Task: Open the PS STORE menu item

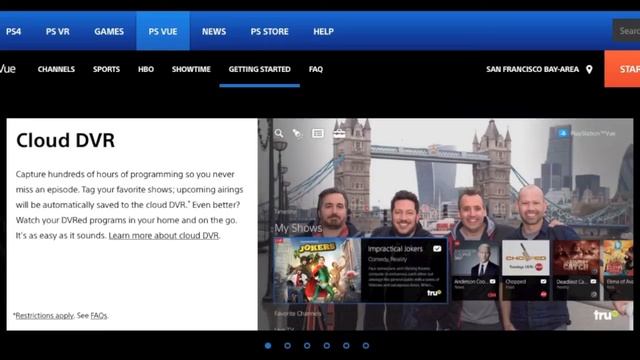Action: tap(269, 31)
